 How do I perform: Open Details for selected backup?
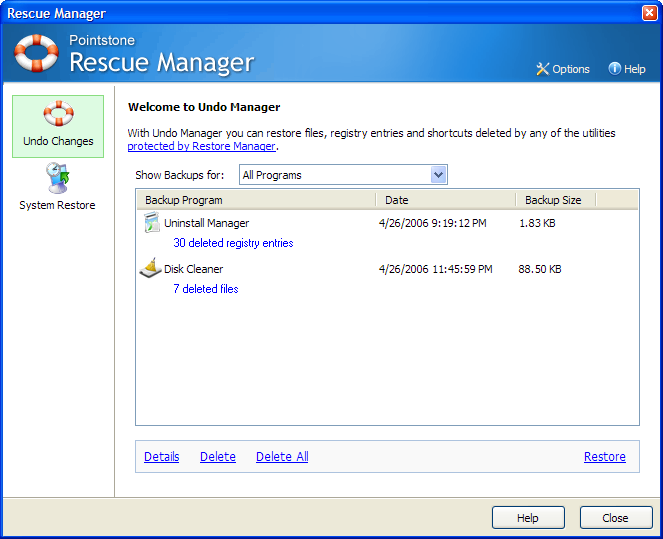[x=162, y=457]
